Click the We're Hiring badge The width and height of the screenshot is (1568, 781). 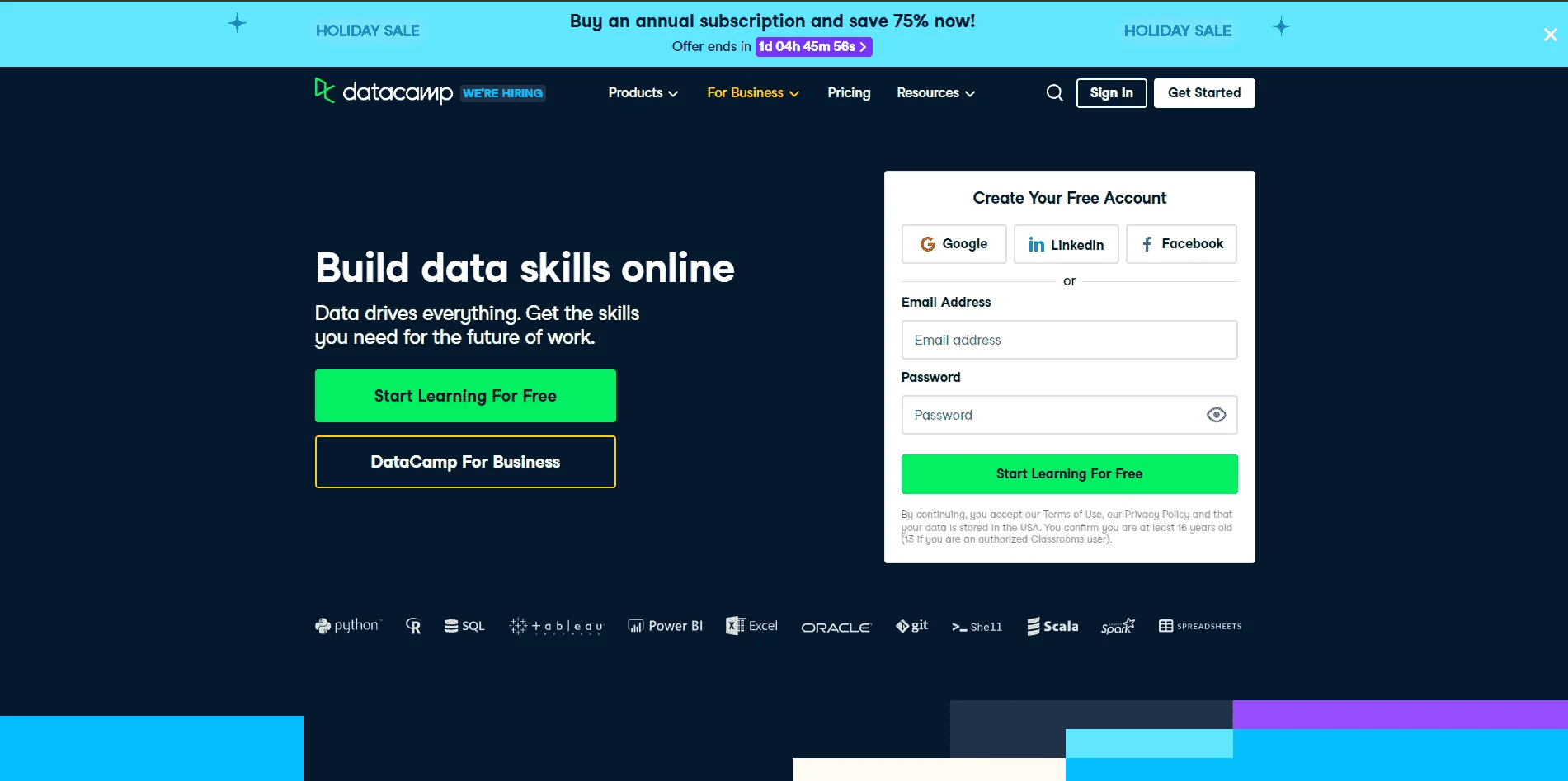click(x=503, y=93)
